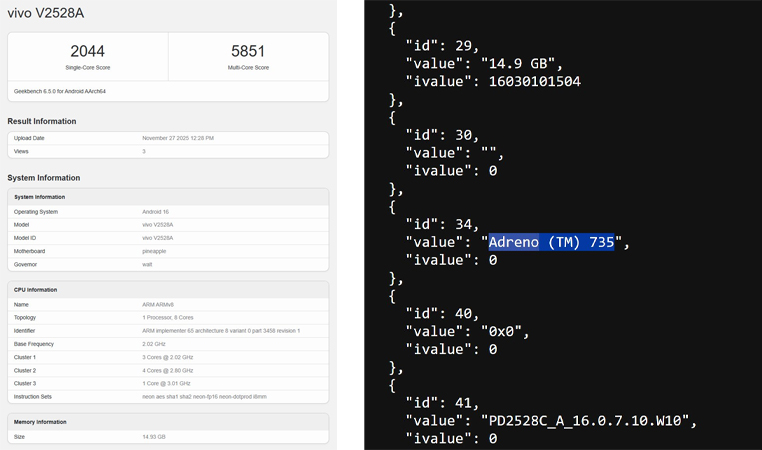Screen dimensions: 762x450
Task: Select the Base Frequency value 2.02 GHz
Action: point(156,343)
